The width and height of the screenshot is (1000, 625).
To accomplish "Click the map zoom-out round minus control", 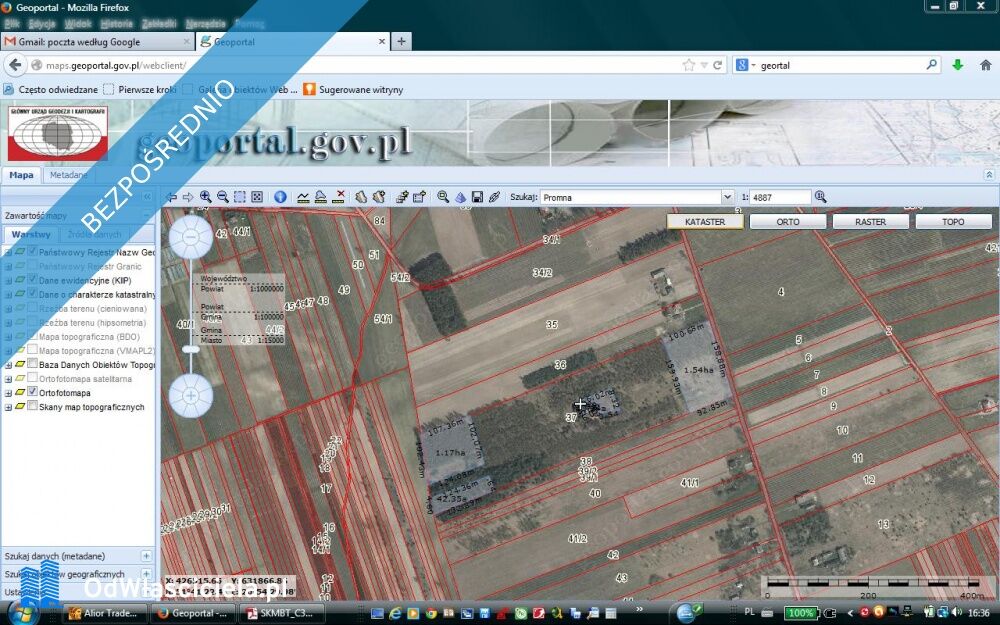I will coord(191,237).
